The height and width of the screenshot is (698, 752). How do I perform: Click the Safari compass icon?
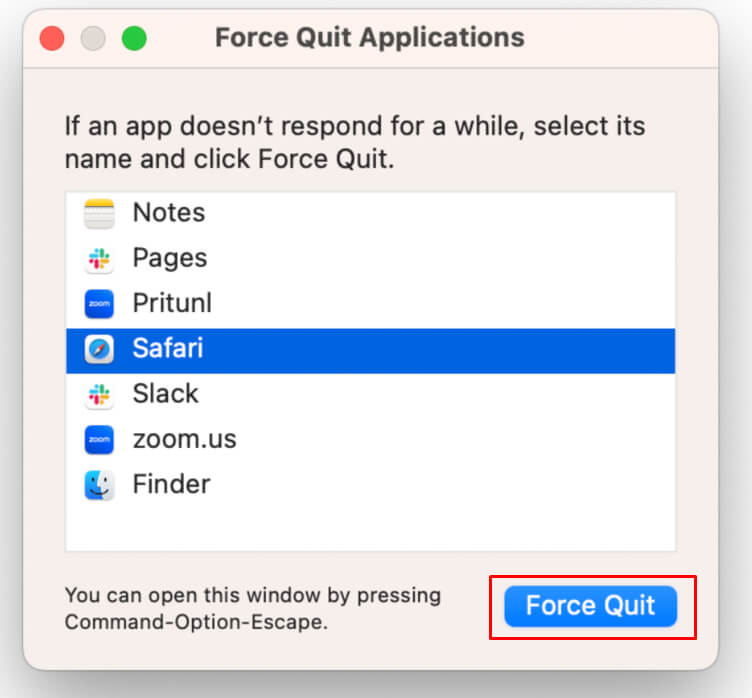[x=99, y=349]
